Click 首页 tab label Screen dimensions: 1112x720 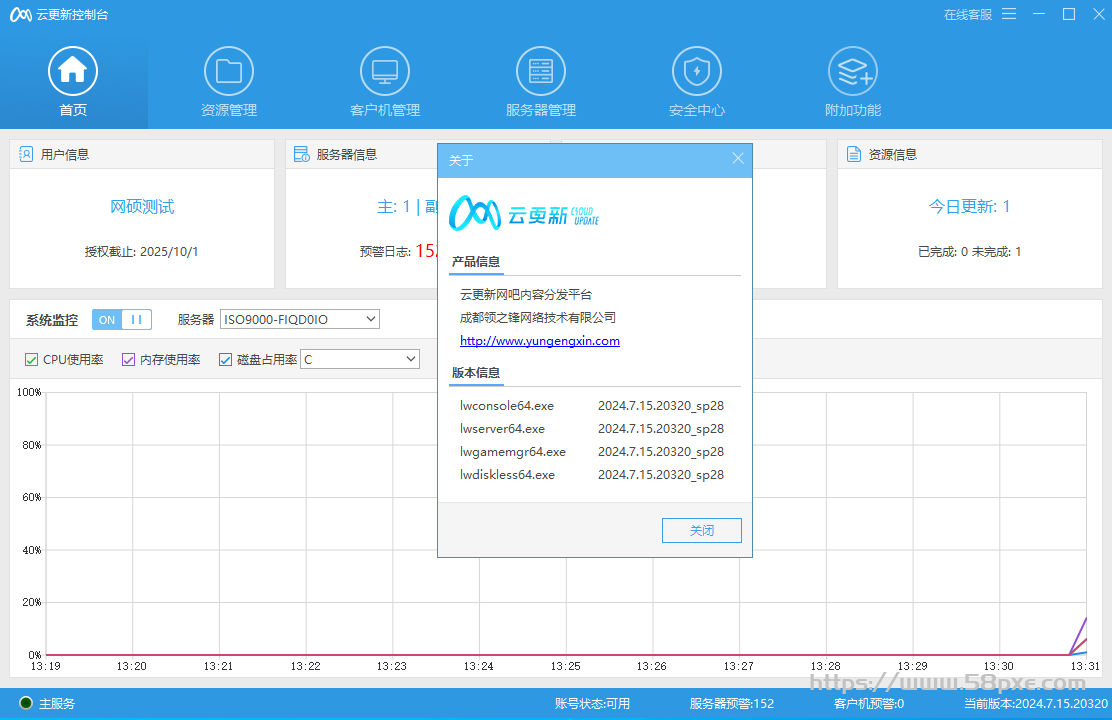(73, 110)
